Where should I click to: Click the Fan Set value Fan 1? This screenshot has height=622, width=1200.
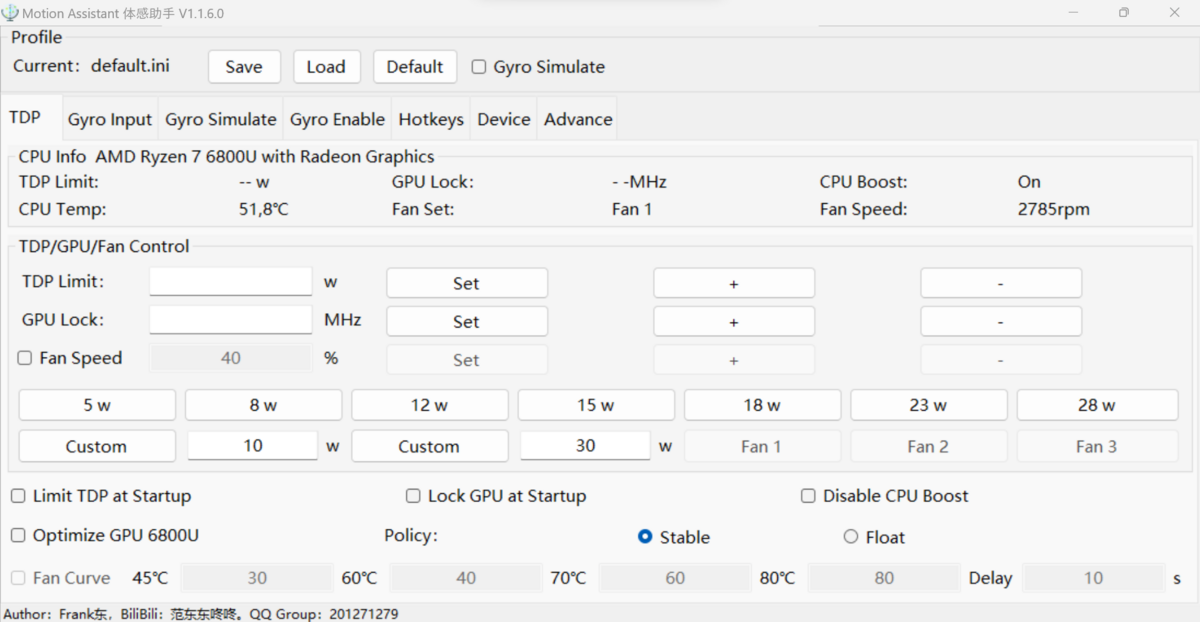coord(632,210)
